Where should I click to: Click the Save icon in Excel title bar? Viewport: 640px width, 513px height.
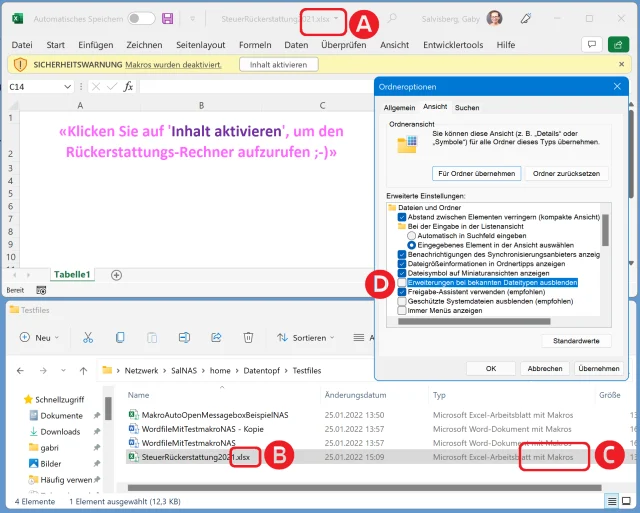pos(167,19)
